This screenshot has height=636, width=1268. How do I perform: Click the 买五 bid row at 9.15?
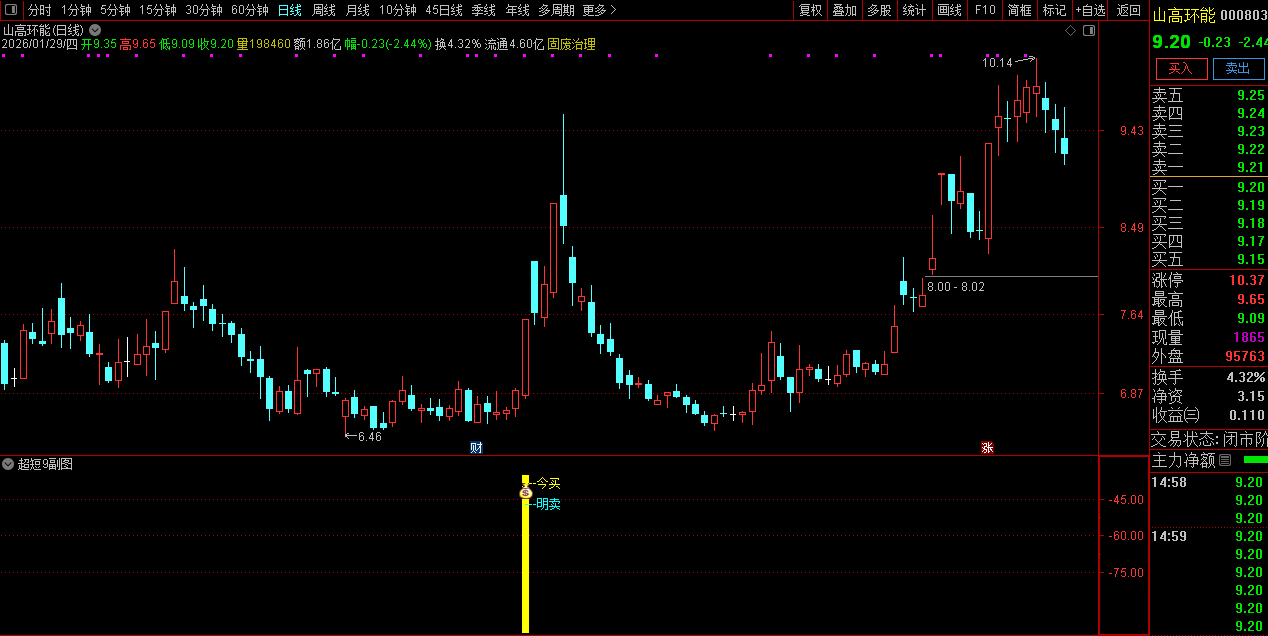[x=1209, y=259]
